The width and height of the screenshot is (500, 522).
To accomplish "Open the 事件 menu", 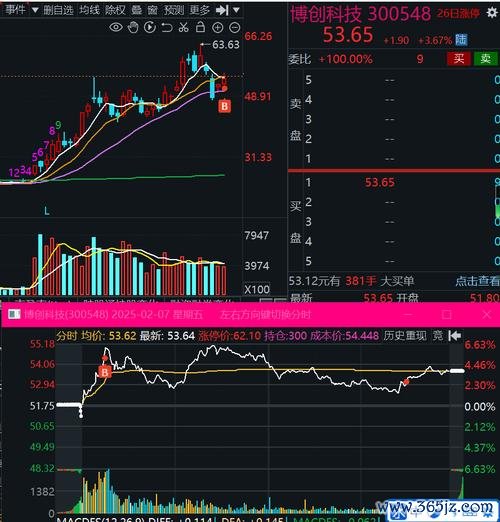I will click(x=15, y=10).
